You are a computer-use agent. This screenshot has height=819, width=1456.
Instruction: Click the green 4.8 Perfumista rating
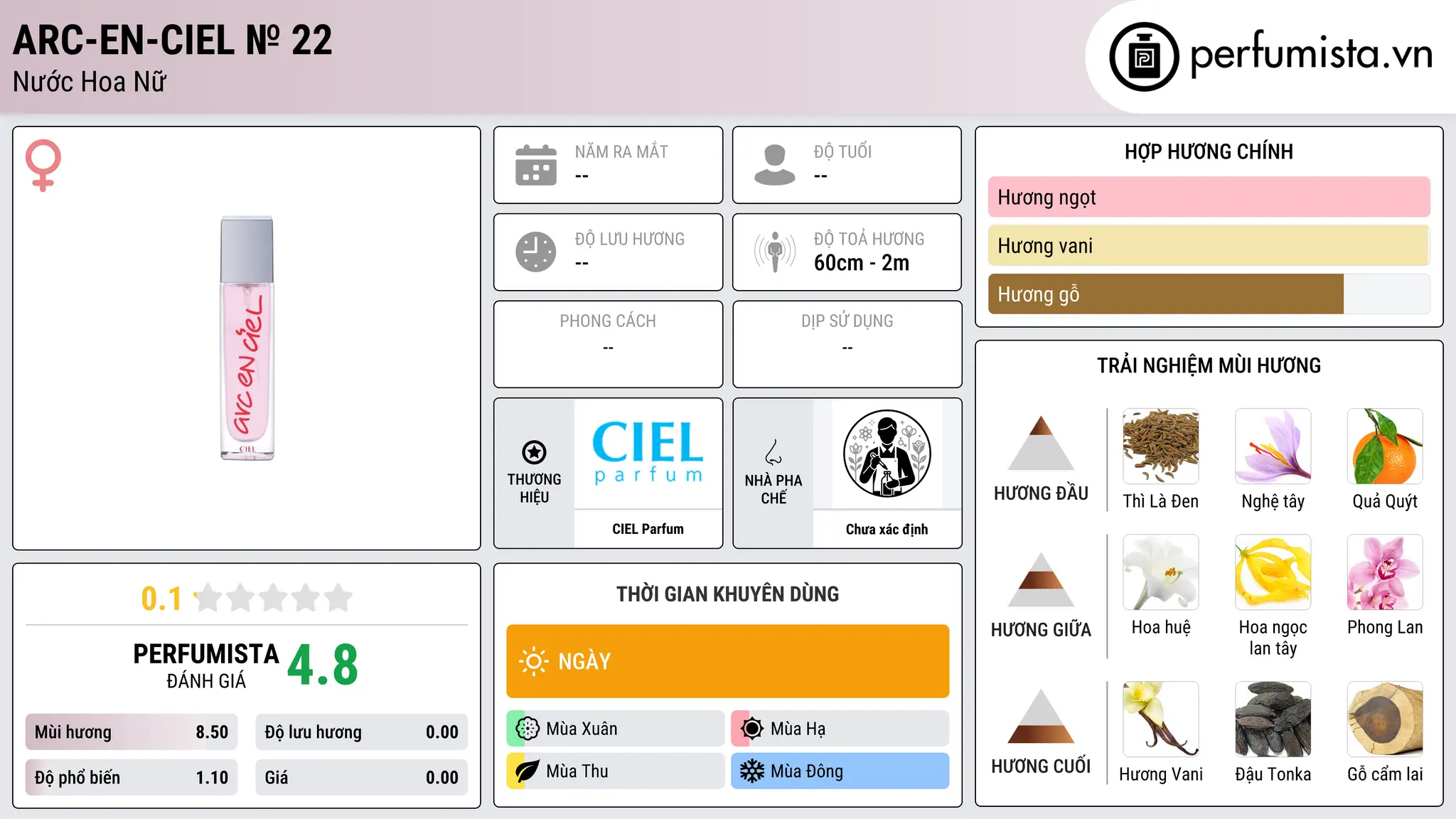point(323,665)
